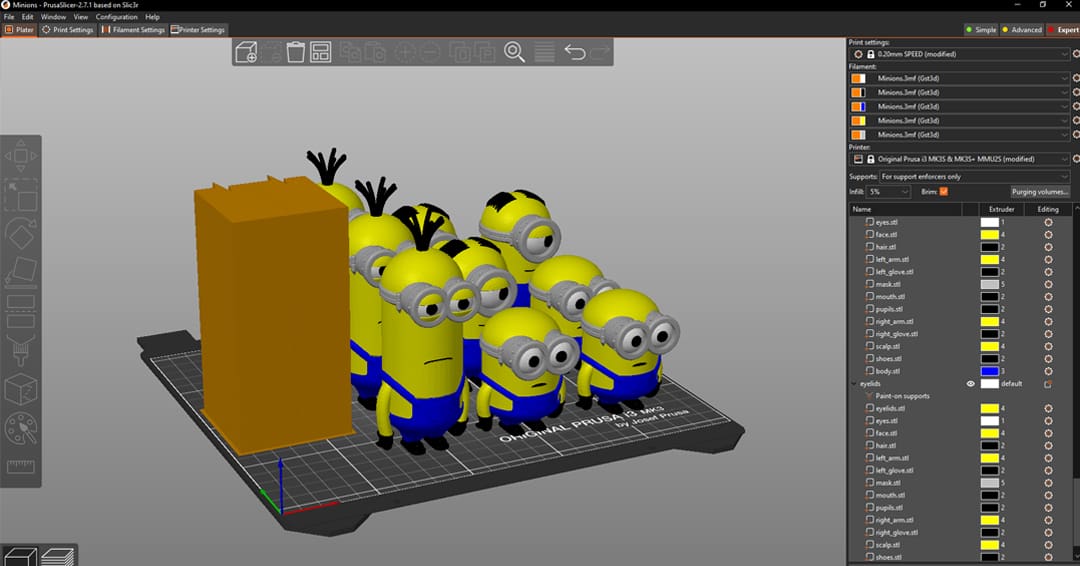Open the Printer preset dropdown
The height and width of the screenshot is (566, 1080).
(959, 159)
